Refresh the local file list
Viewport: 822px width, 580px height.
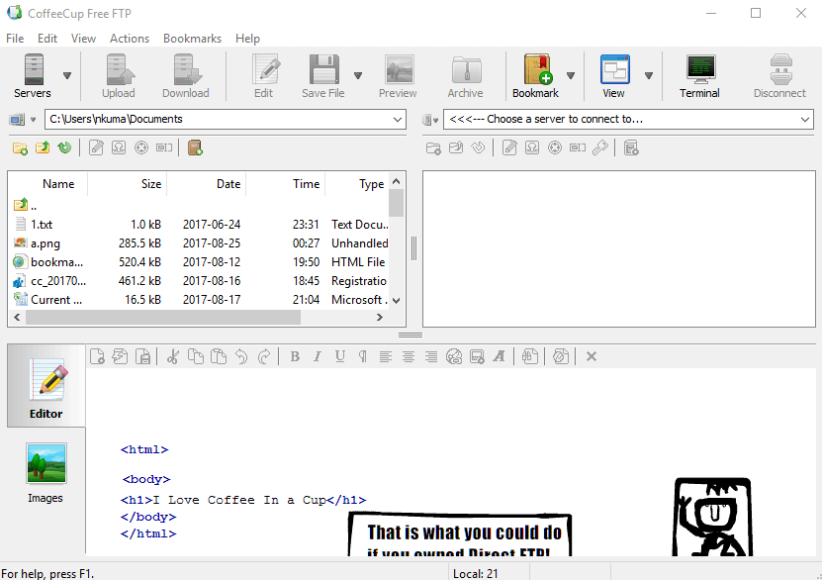(64, 148)
